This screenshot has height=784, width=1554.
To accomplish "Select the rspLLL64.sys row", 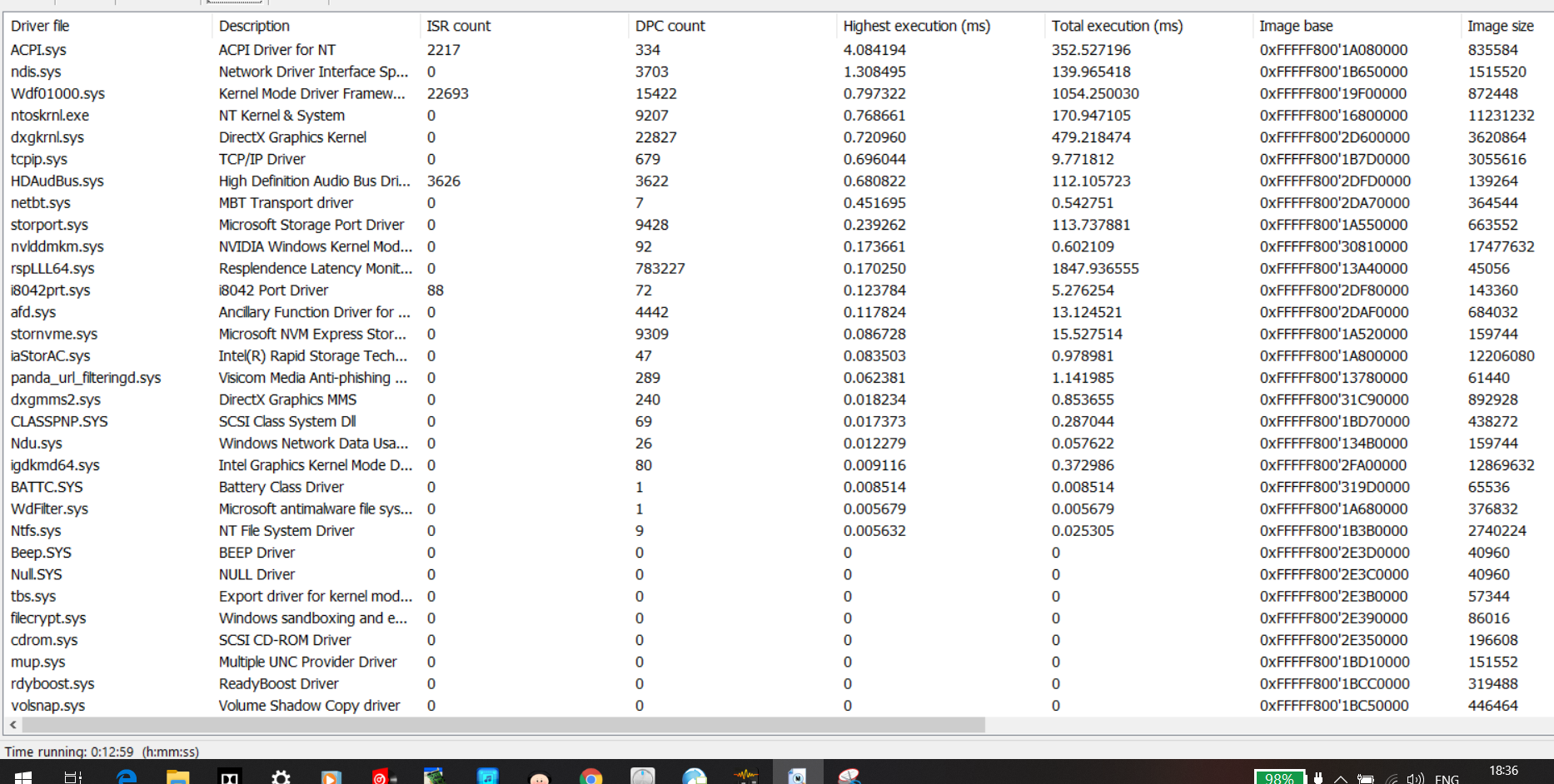I will 779,268.
